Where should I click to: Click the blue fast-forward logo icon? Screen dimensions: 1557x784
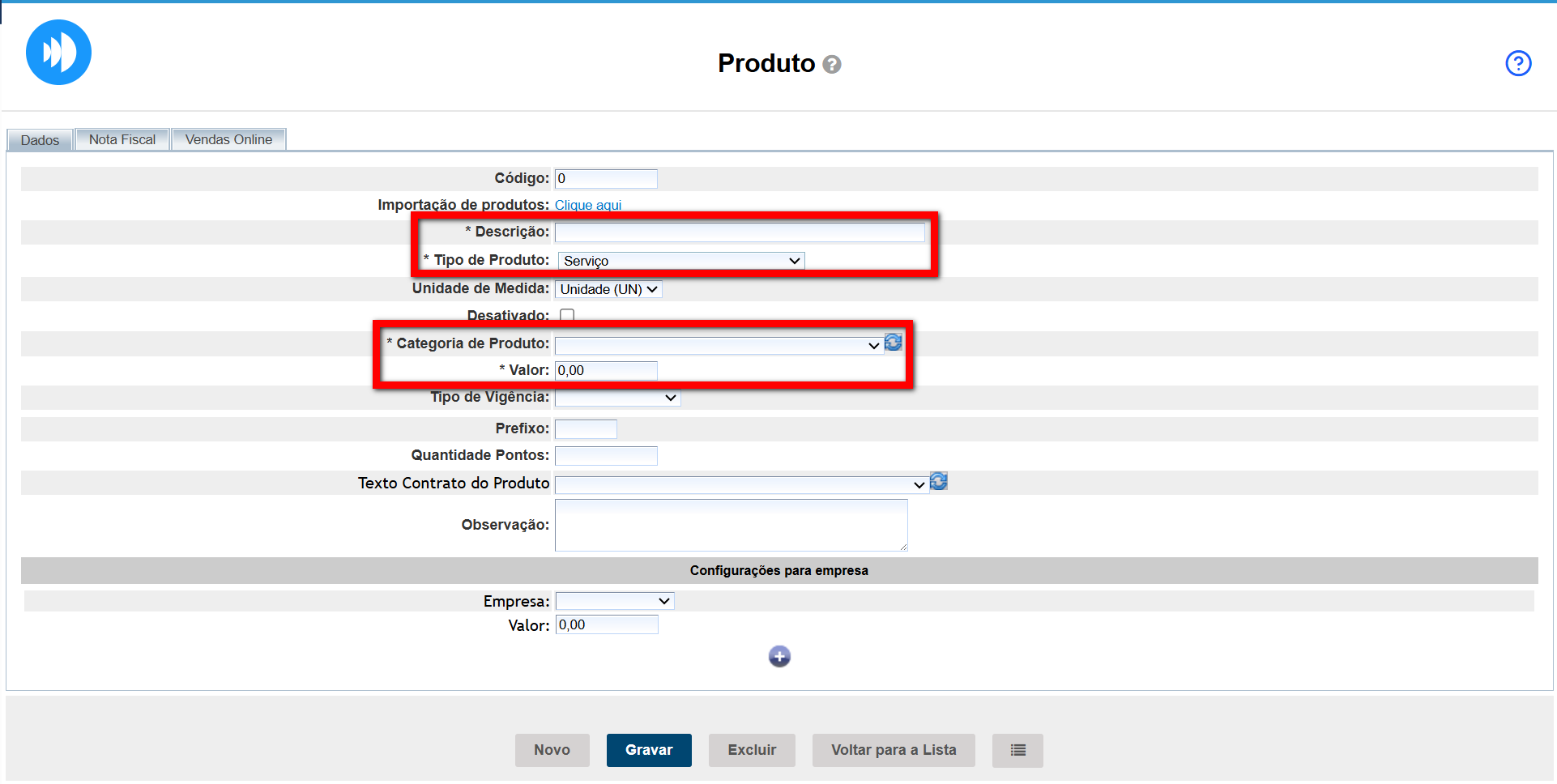point(58,53)
